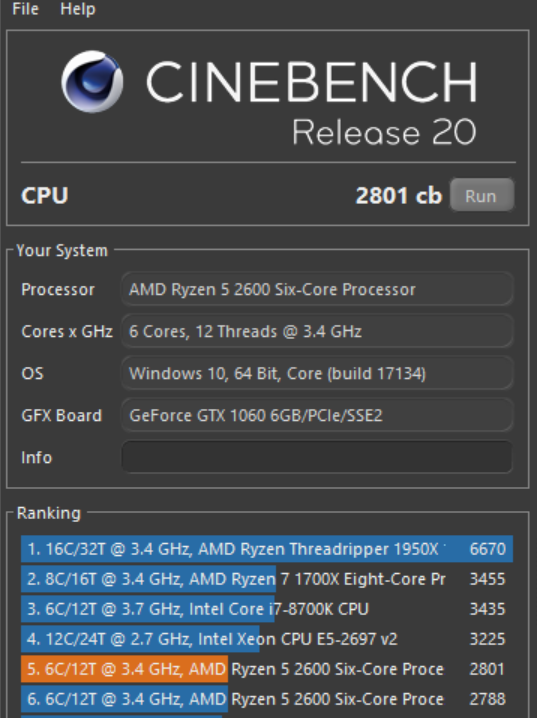Select the sixth ranking entry scoring 2788
Viewport: 537px width, 718px height.
coord(267,699)
